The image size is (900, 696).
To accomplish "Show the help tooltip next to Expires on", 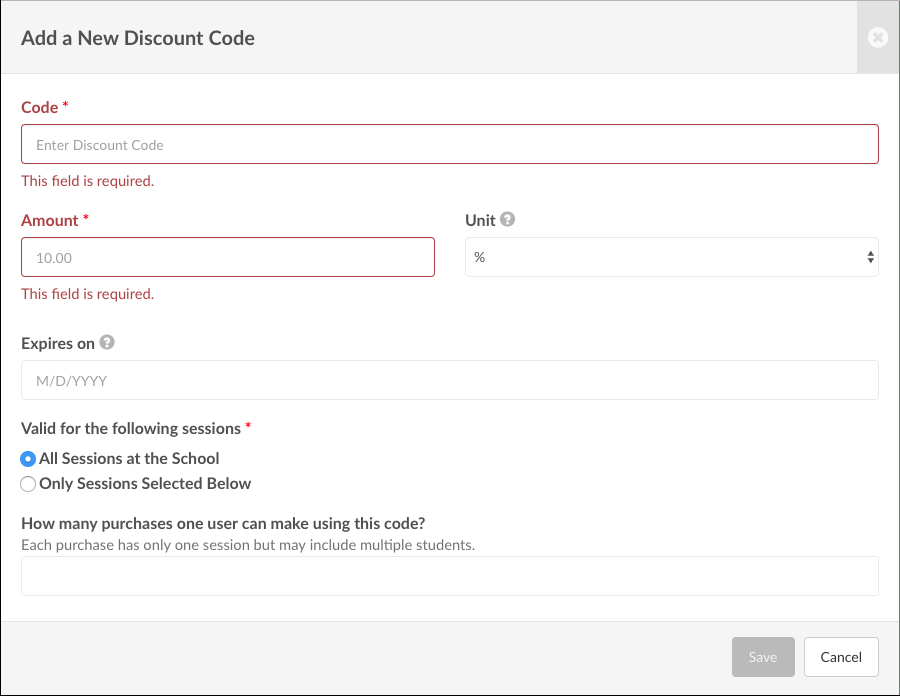I will (x=107, y=342).
